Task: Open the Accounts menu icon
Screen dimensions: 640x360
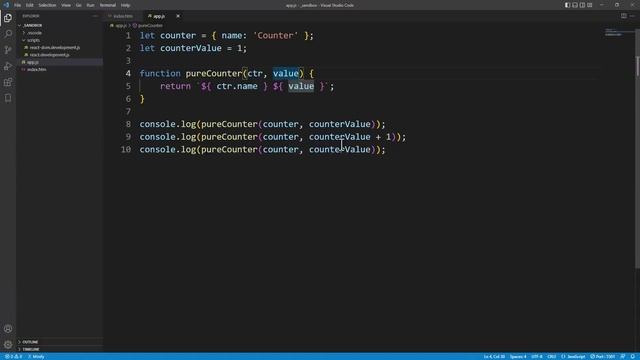Action: [x=8, y=329]
